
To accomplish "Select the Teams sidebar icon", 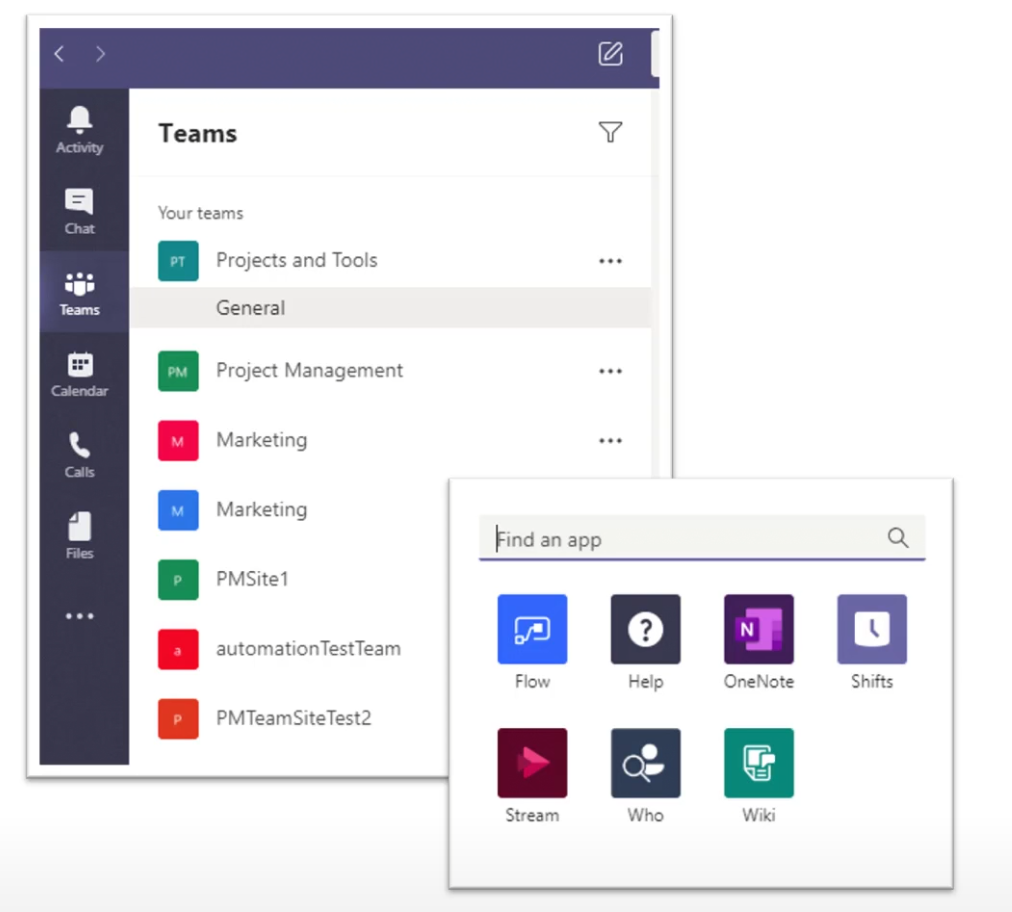I will click(x=79, y=292).
